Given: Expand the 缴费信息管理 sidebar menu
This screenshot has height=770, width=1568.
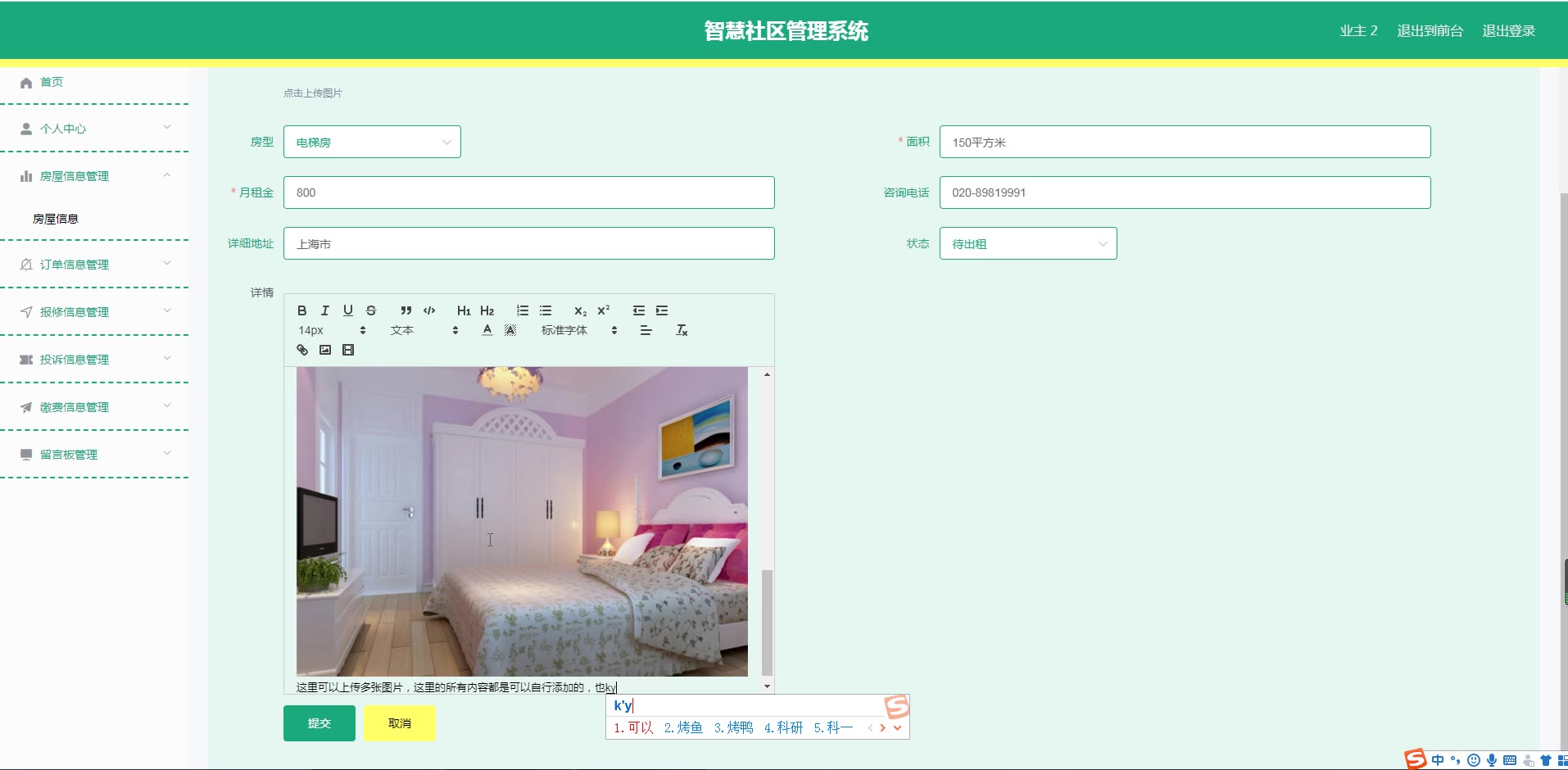Looking at the screenshot, I should click(94, 407).
